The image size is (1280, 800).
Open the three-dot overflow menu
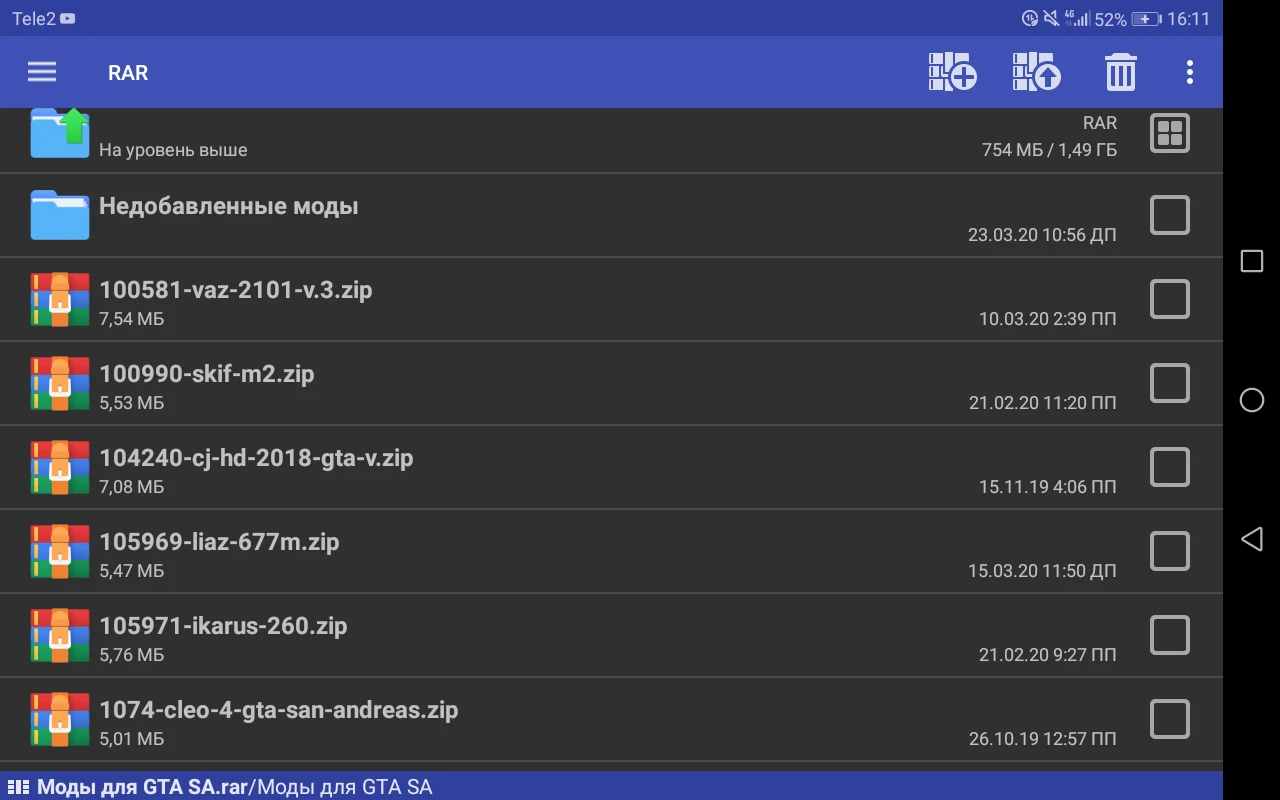(1189, 72)
